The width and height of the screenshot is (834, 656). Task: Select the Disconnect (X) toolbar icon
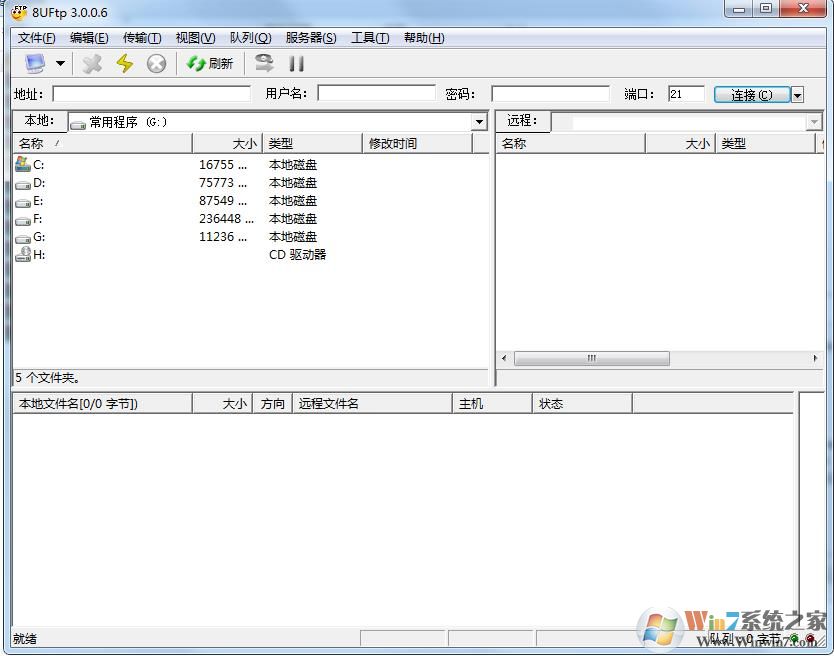pos(92,63)
